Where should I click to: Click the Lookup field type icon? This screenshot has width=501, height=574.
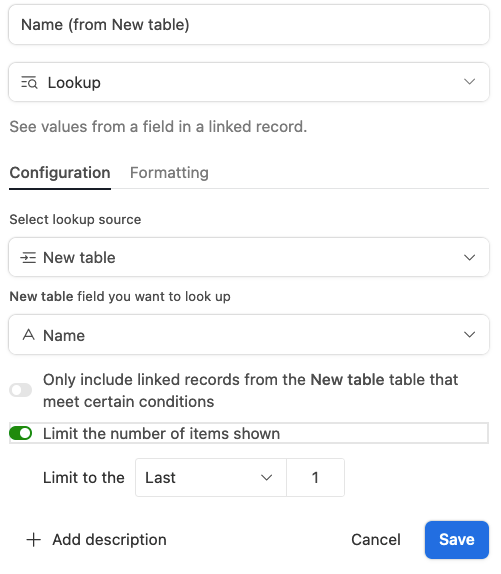pos(29,82)
